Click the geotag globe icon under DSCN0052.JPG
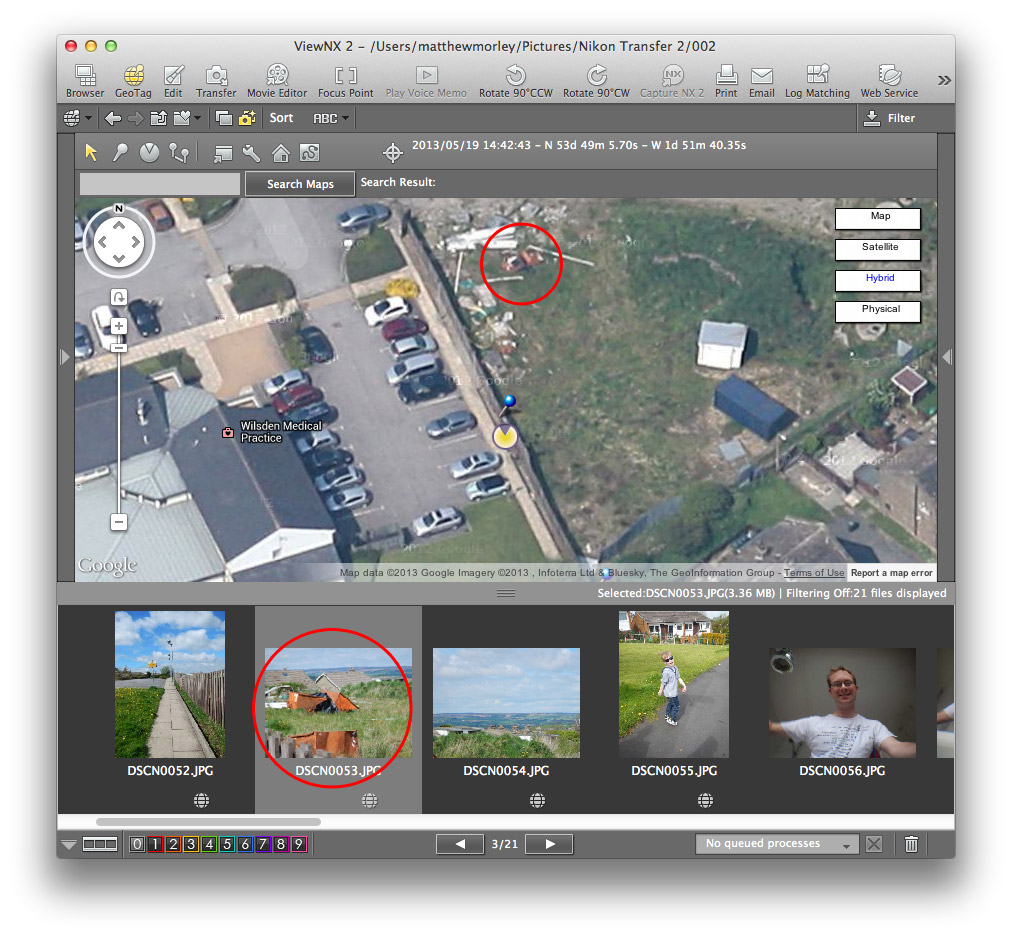The image size is (1012, 937). [x=201, y=801]
